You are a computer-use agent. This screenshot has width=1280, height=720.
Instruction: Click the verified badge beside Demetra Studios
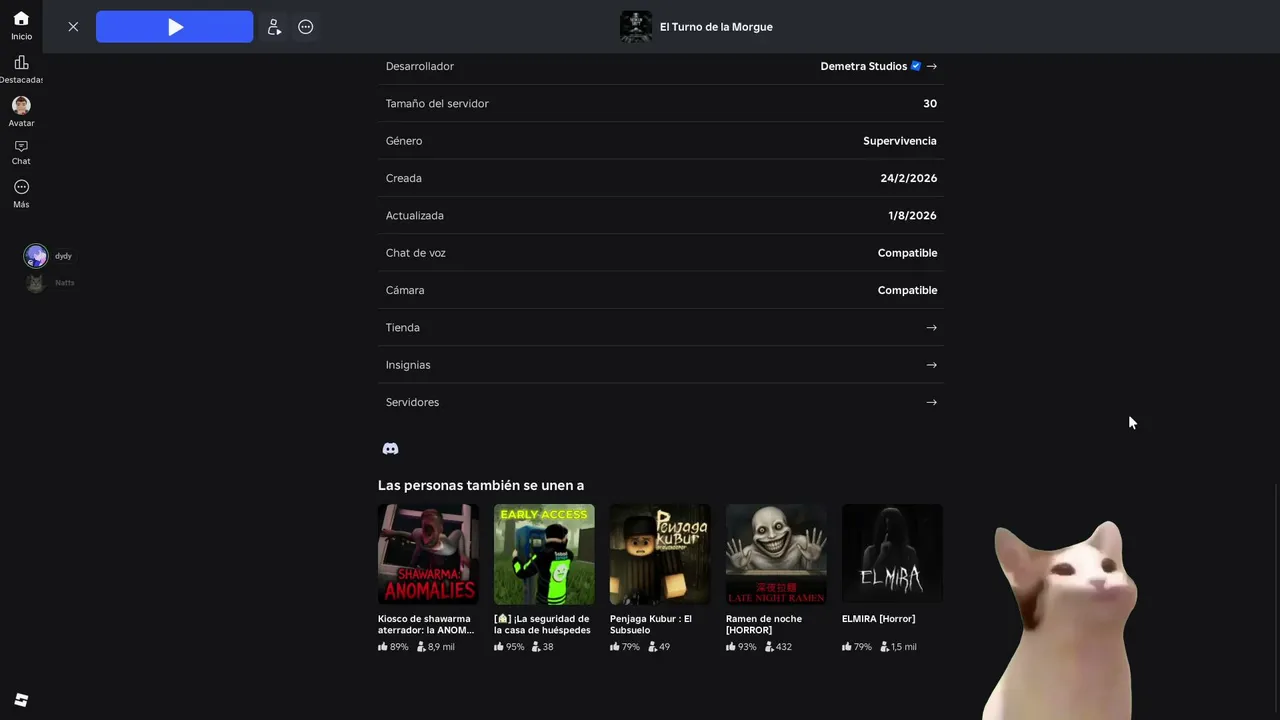916,66
